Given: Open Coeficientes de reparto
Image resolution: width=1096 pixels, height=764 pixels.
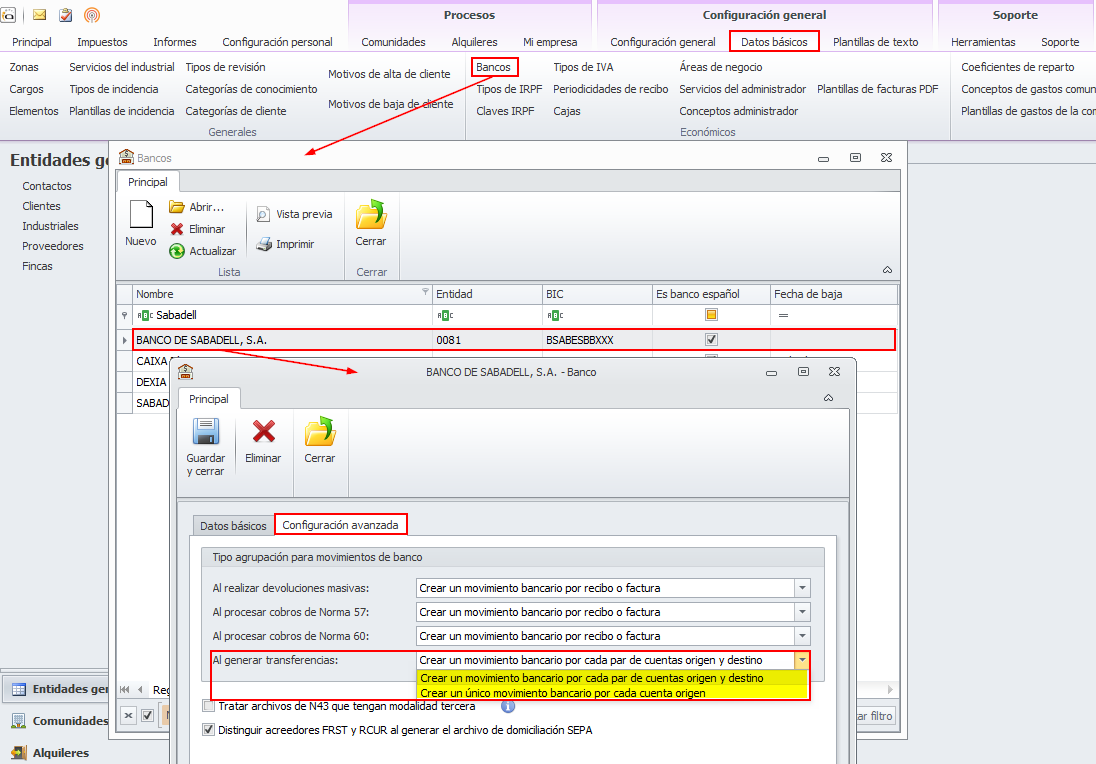Looking at the screenshot, I should [x=1017, y=67].
